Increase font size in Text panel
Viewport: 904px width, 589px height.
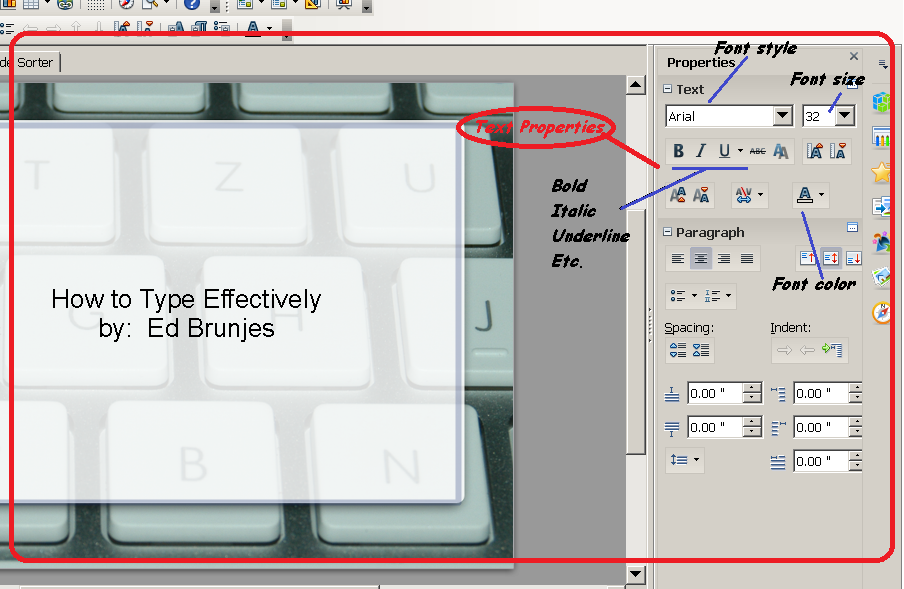click(814, 152)
